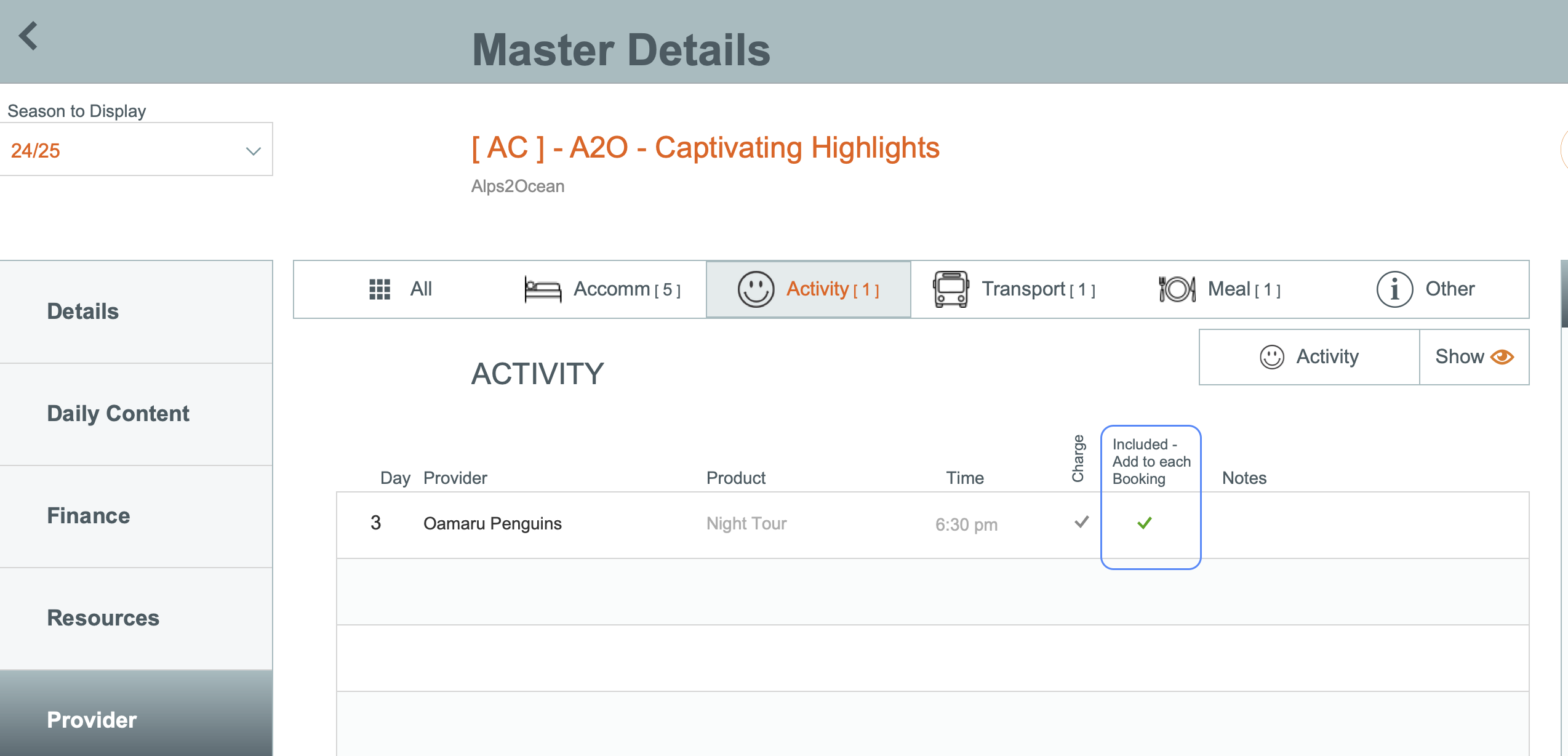Click the Day column header
This screenshot has width=1568, height=756.
[x=395, y=478]
